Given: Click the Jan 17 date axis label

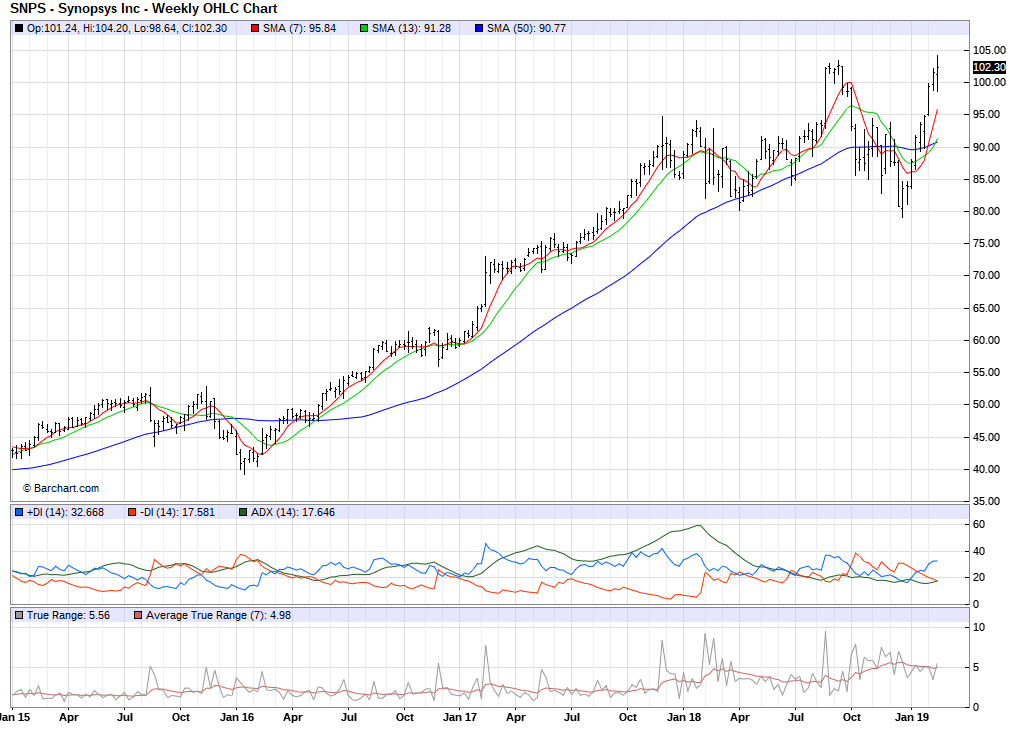Looking at the screenshot, I should (460, 717).
